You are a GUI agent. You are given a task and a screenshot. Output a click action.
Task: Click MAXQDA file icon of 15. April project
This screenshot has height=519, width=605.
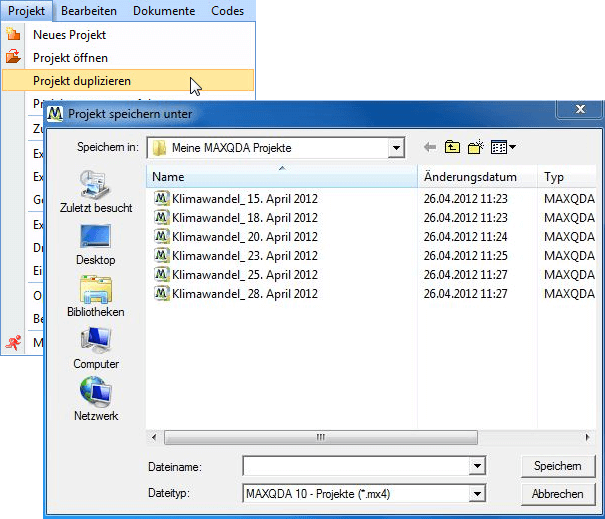pyautogui.click(x=162, y=198)
